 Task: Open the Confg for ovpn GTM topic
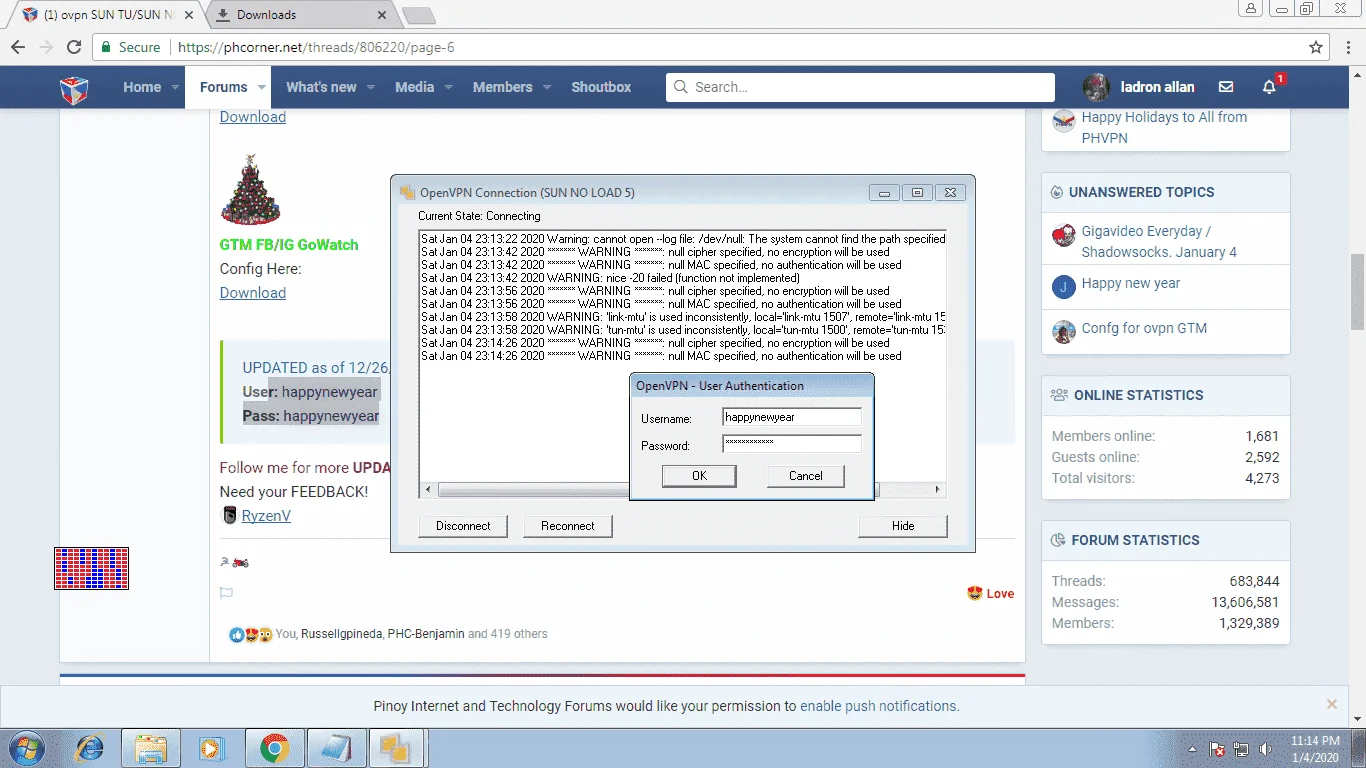(x=1144, y=328)
